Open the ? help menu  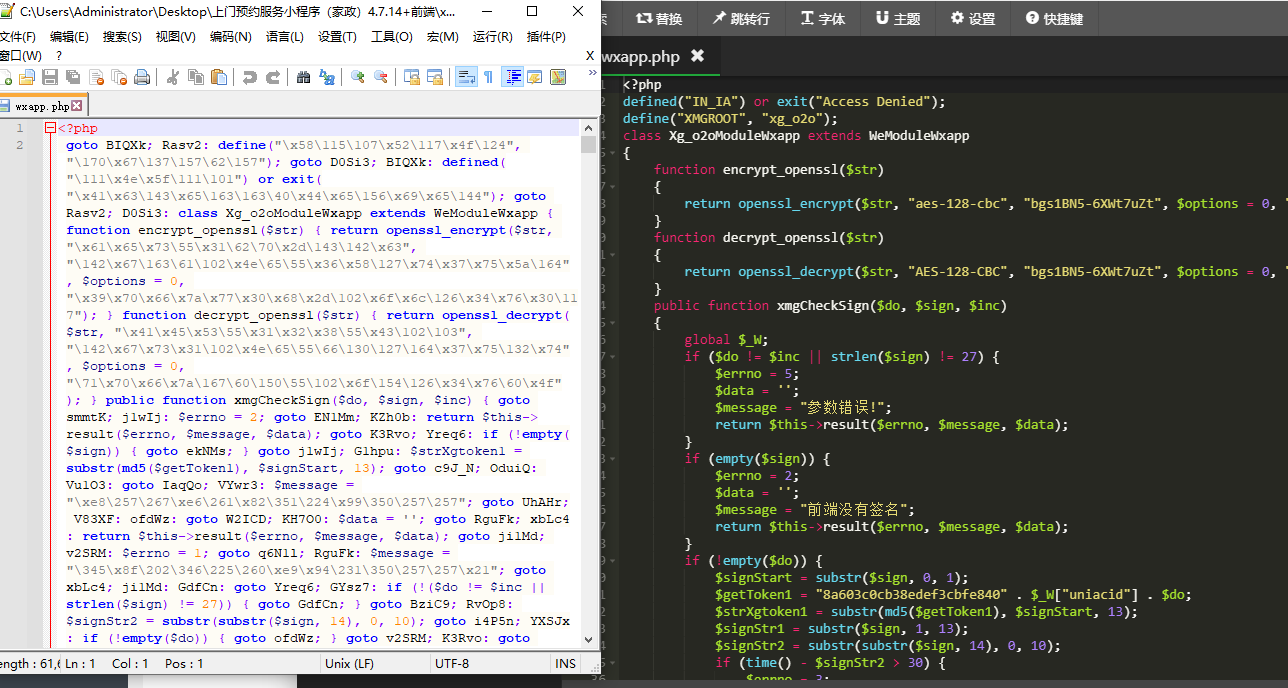(x=58, y=55)
